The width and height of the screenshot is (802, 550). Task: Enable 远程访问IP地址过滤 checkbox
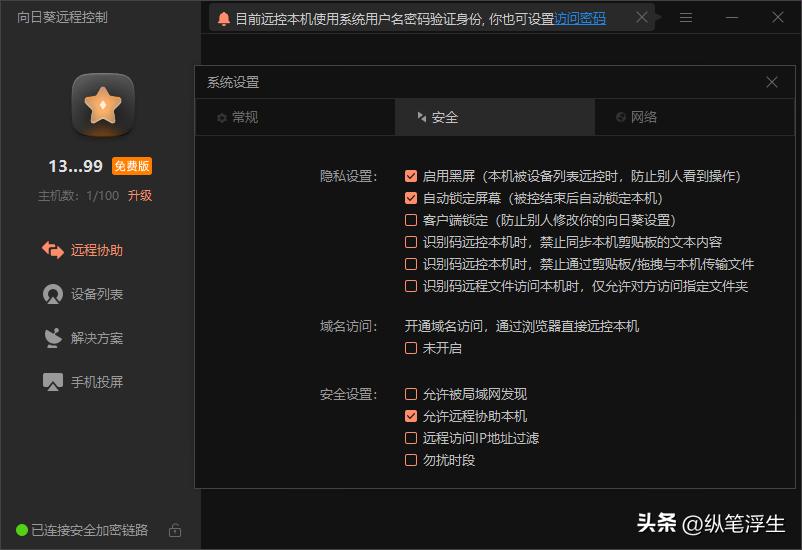[x=411, y=438]
